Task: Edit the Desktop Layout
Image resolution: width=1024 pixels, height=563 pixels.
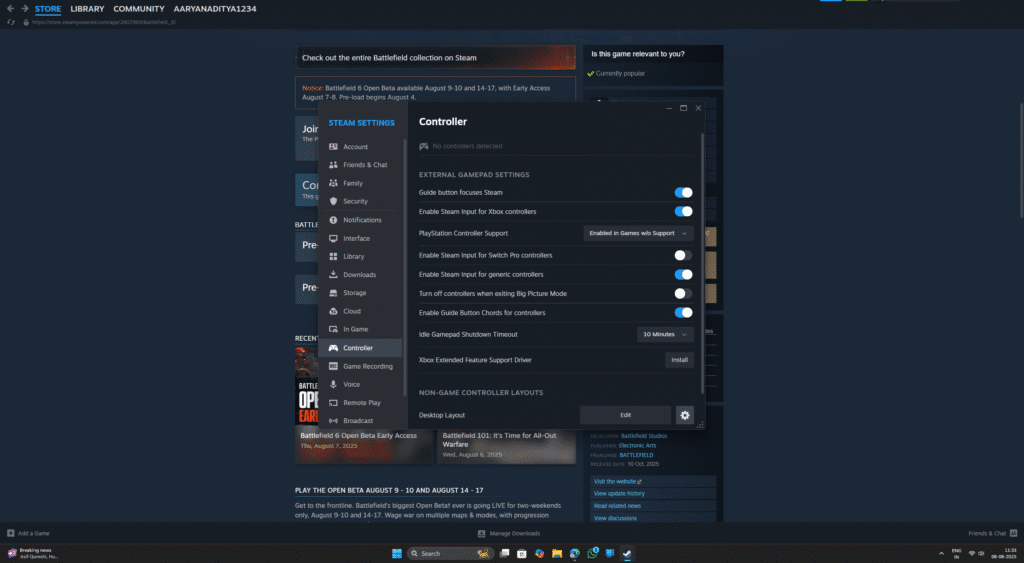Action: click(625, 415)
